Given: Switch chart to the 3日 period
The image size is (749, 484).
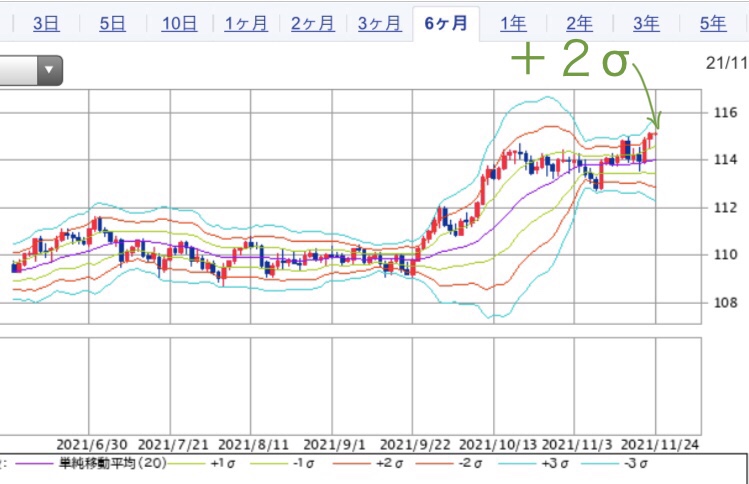Looking at the screenshot, I should click(x=46, y=24).
